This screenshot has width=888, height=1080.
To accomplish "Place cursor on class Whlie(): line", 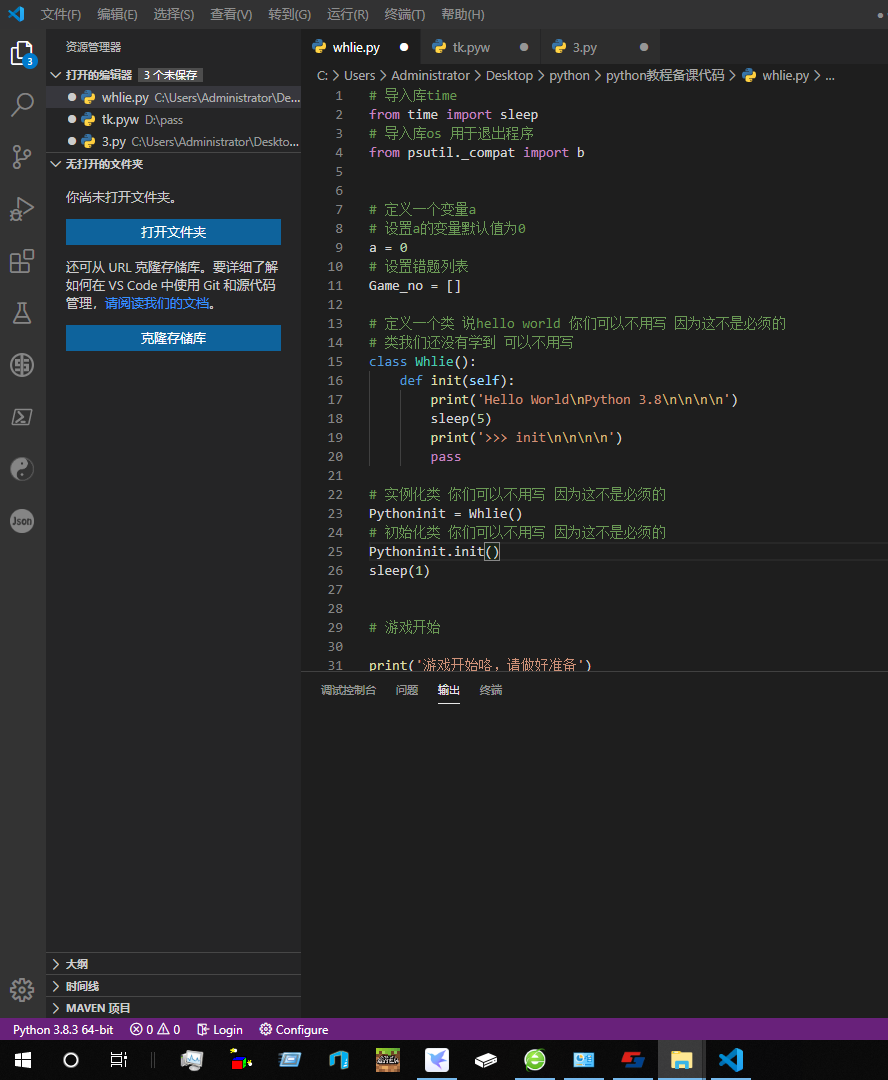I will tap(422, 362).
